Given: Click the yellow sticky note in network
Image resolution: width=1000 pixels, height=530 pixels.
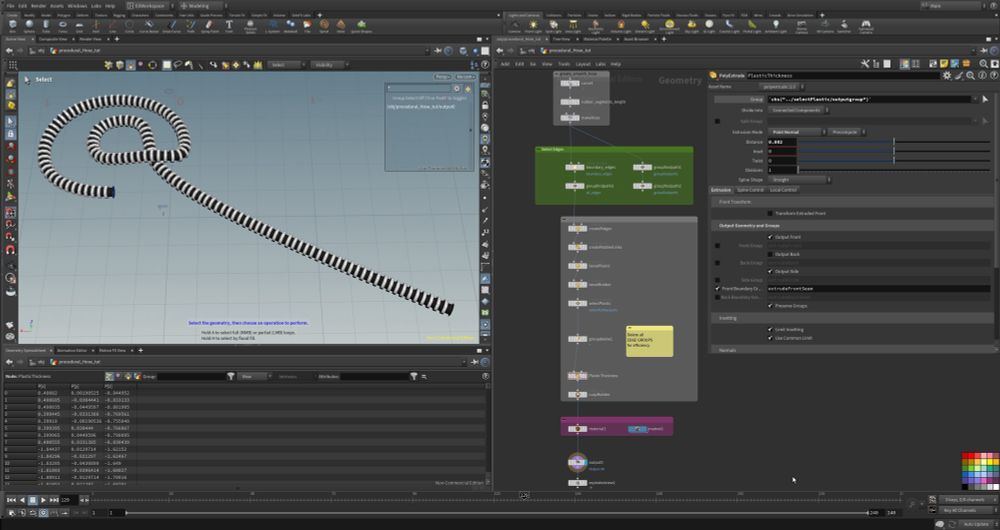Looking at the screenshot, I should [x=649, y=341].
